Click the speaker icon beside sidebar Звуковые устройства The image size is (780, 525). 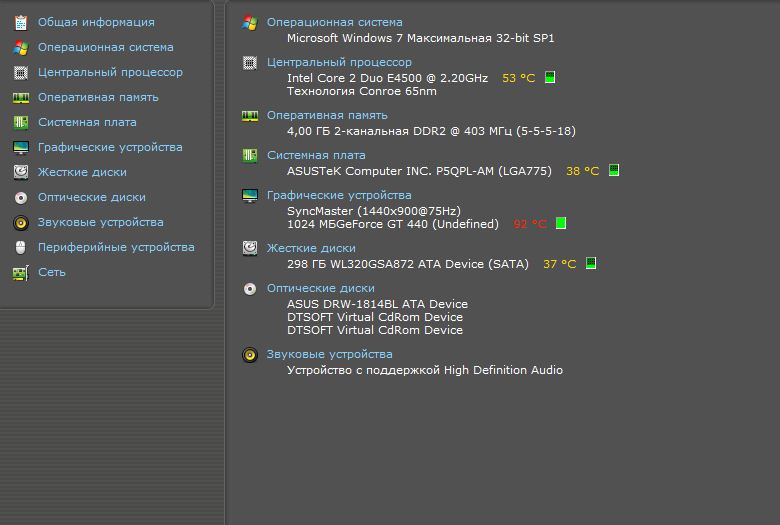click(20, 222)
